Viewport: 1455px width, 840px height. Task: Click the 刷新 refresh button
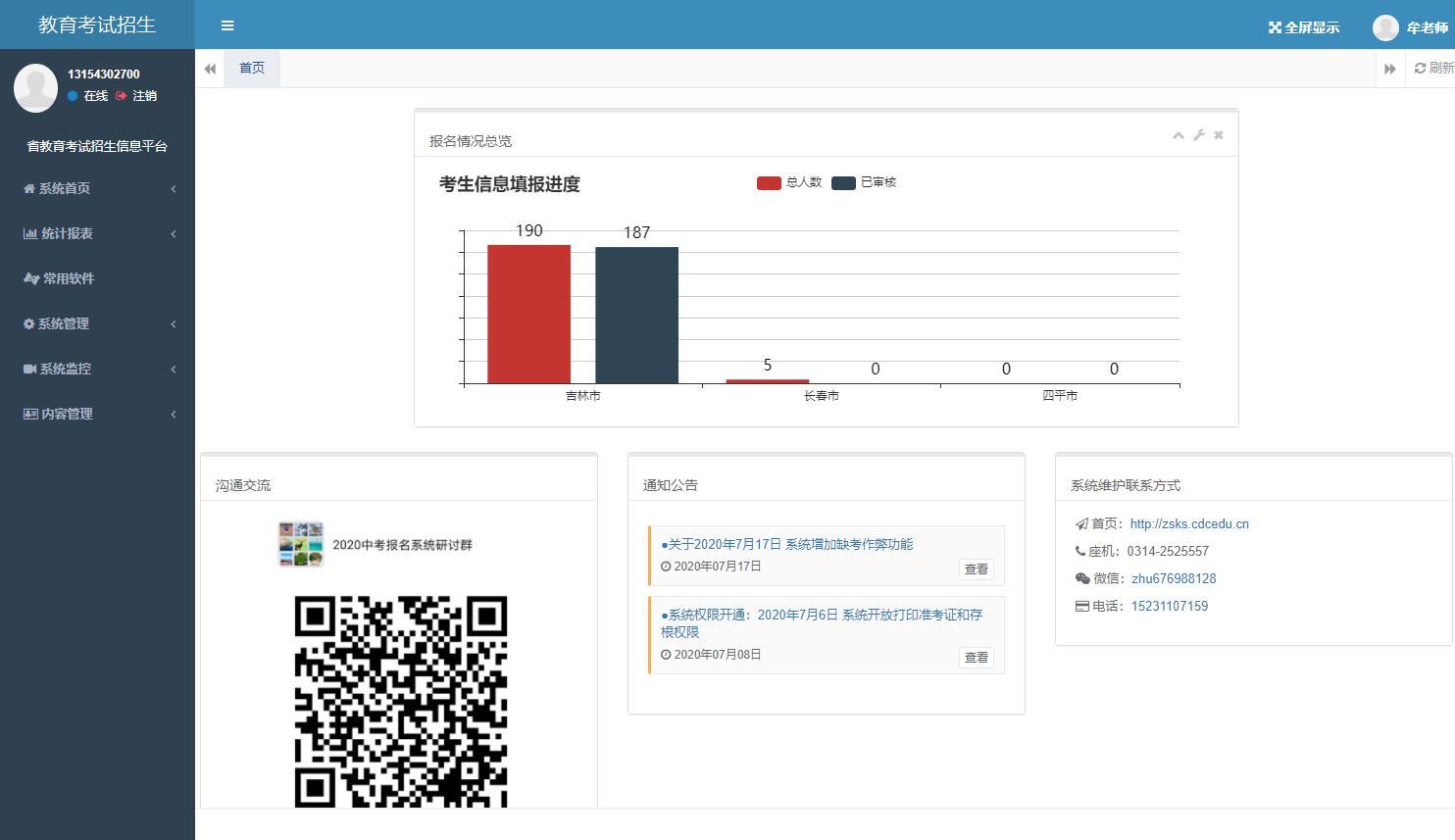[1433, 69]
